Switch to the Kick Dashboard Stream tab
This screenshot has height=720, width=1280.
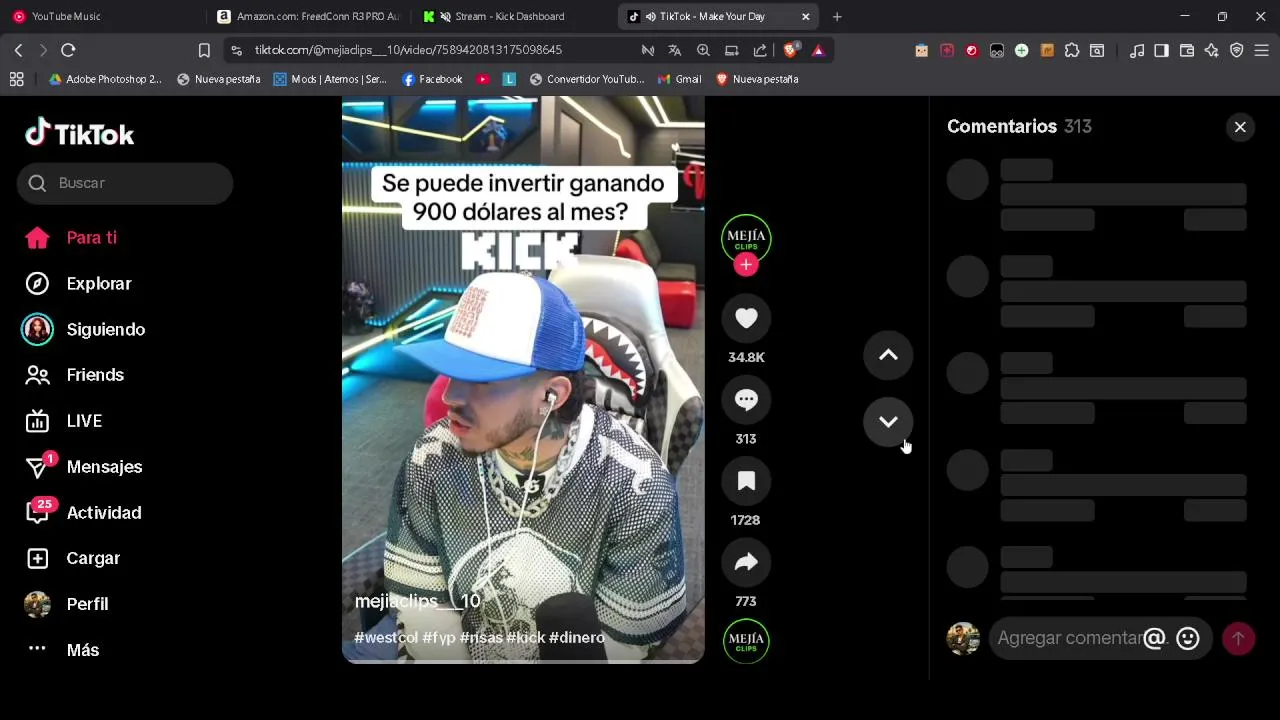[515, 16]
